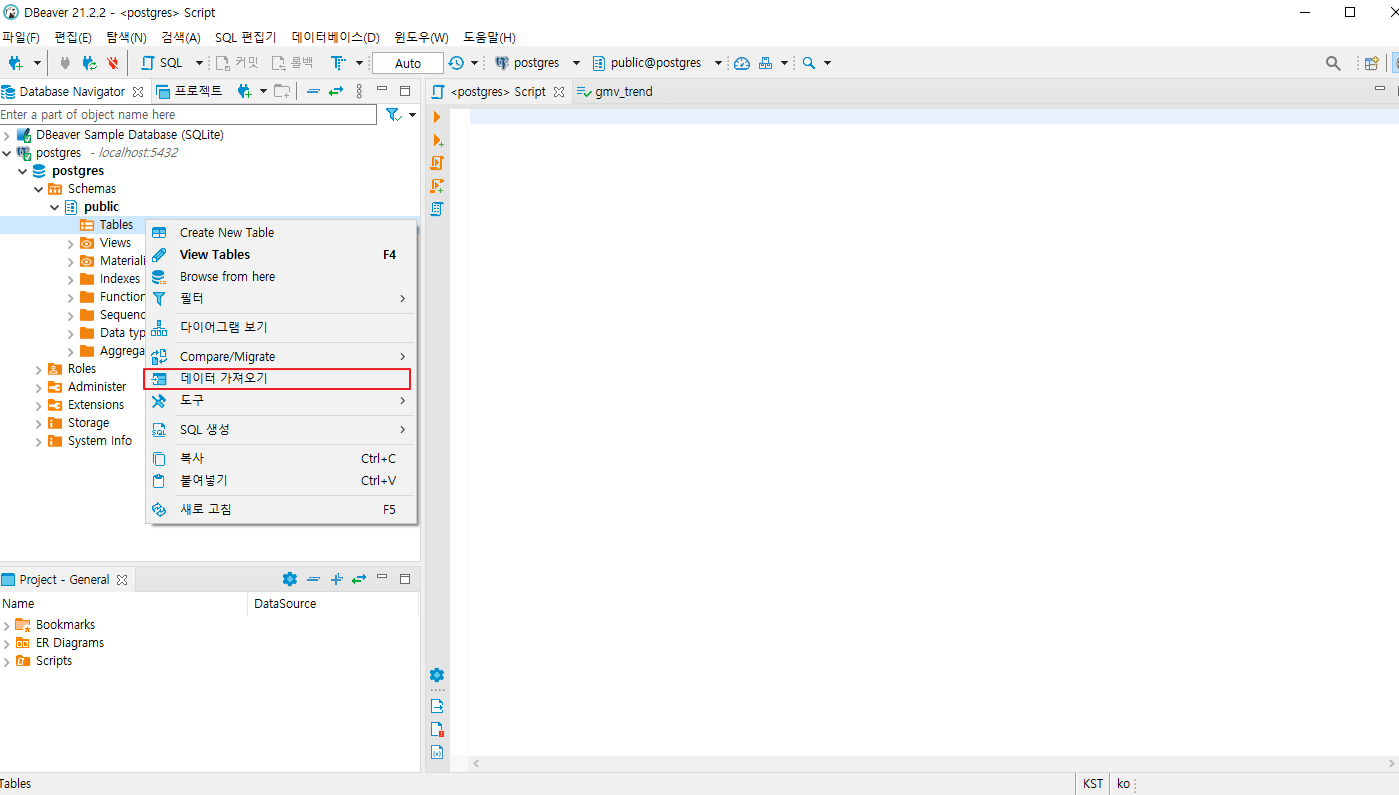Expand the Extensions tree node
1399x795 pixels.
pyautogui.click(x=39, y=405)
